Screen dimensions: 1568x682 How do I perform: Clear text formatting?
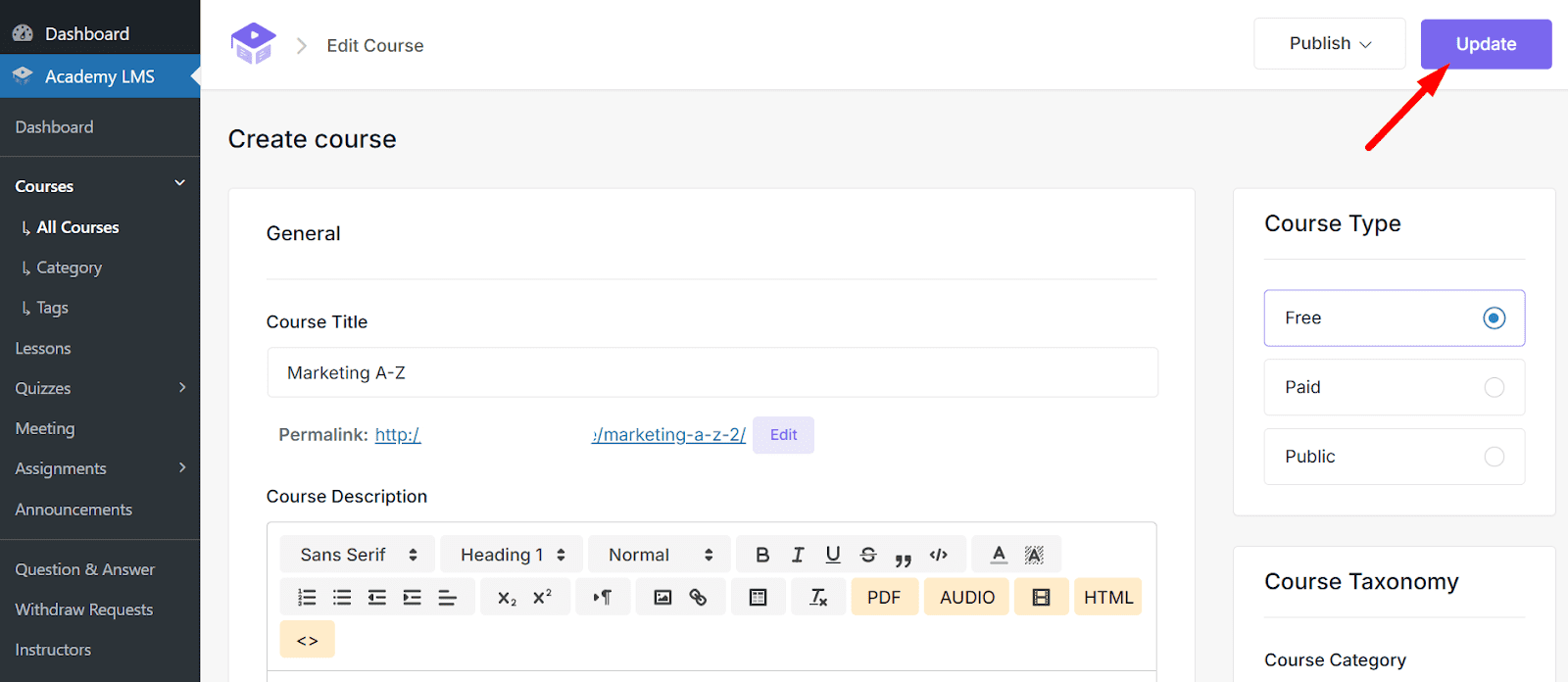click(x=818, y=598)
